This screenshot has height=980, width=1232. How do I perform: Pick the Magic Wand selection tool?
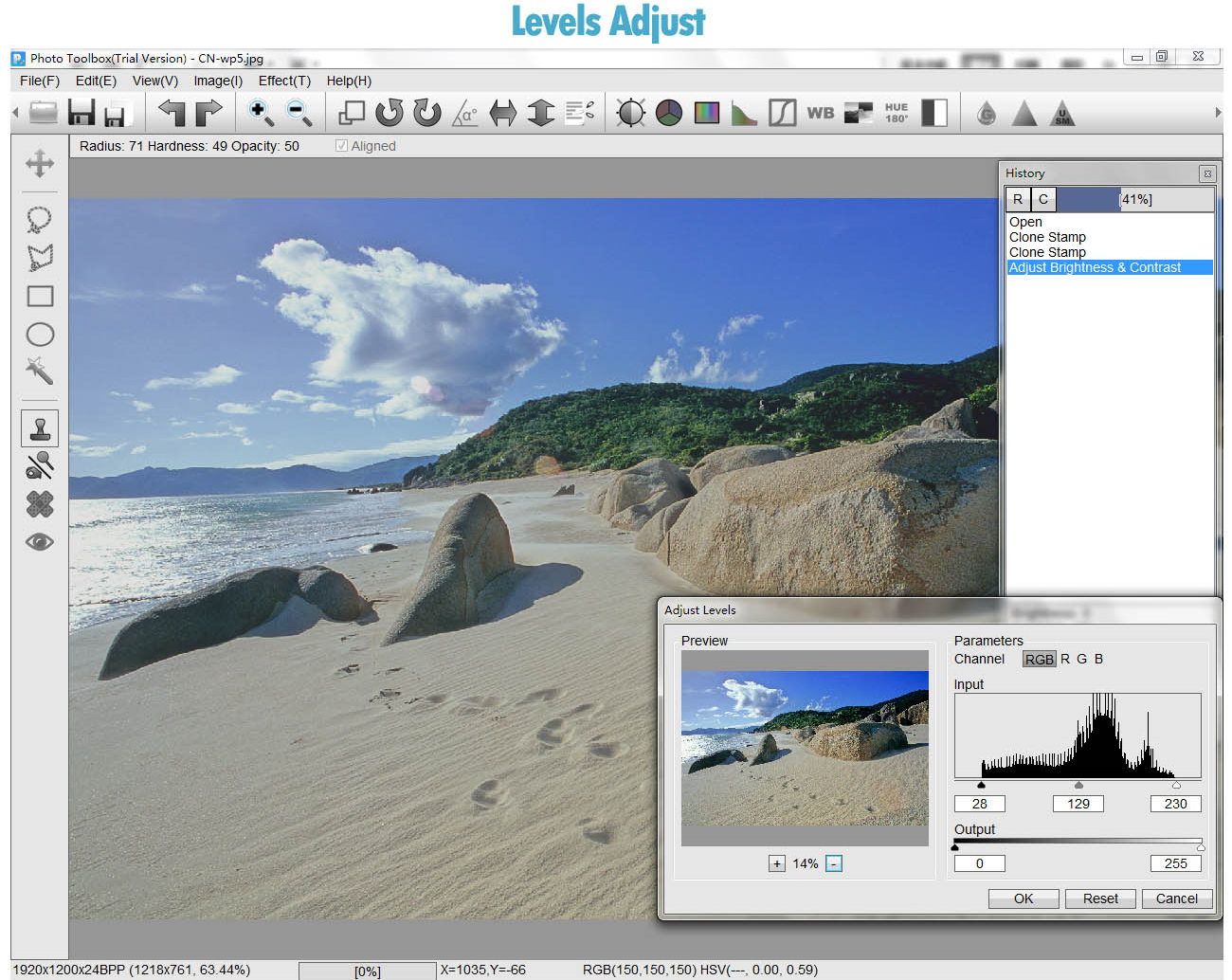pos(40,371)
